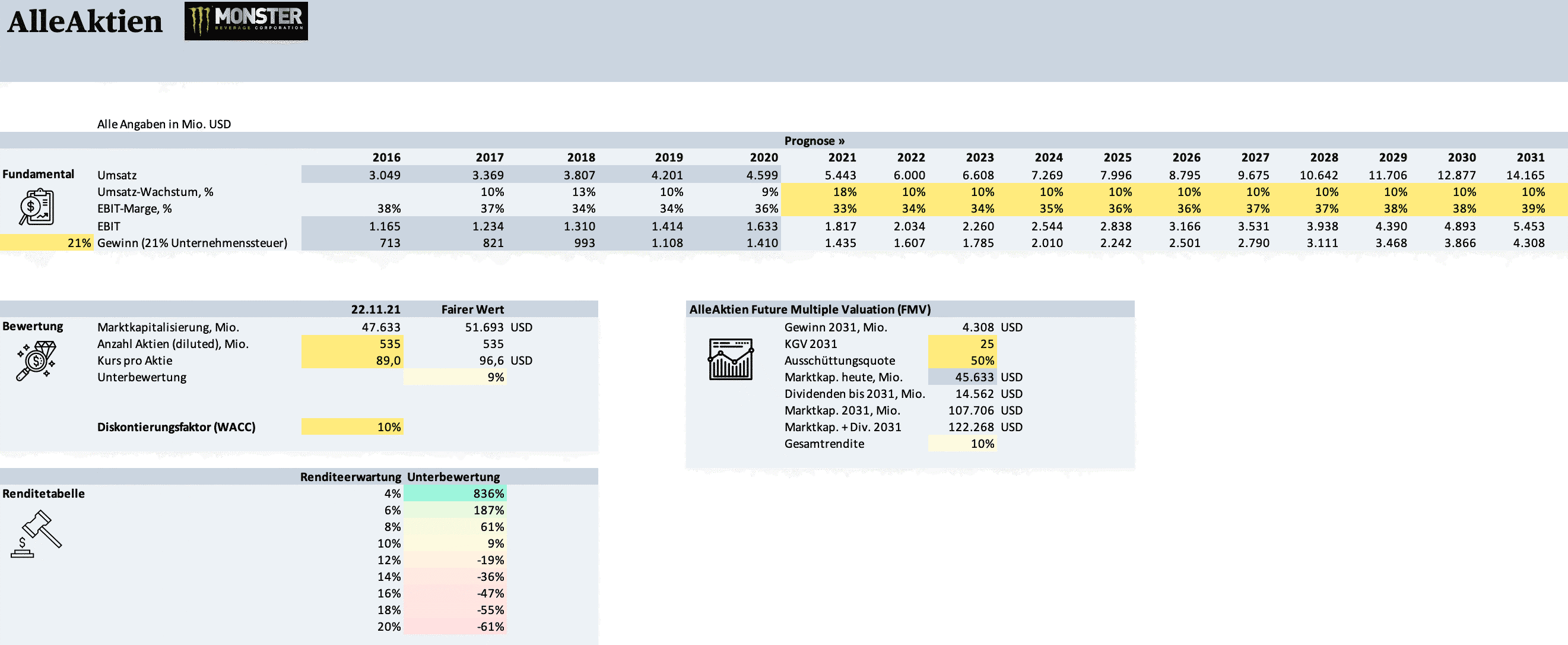Select the Gesamtrendite 10% cell

coord(963,443)
